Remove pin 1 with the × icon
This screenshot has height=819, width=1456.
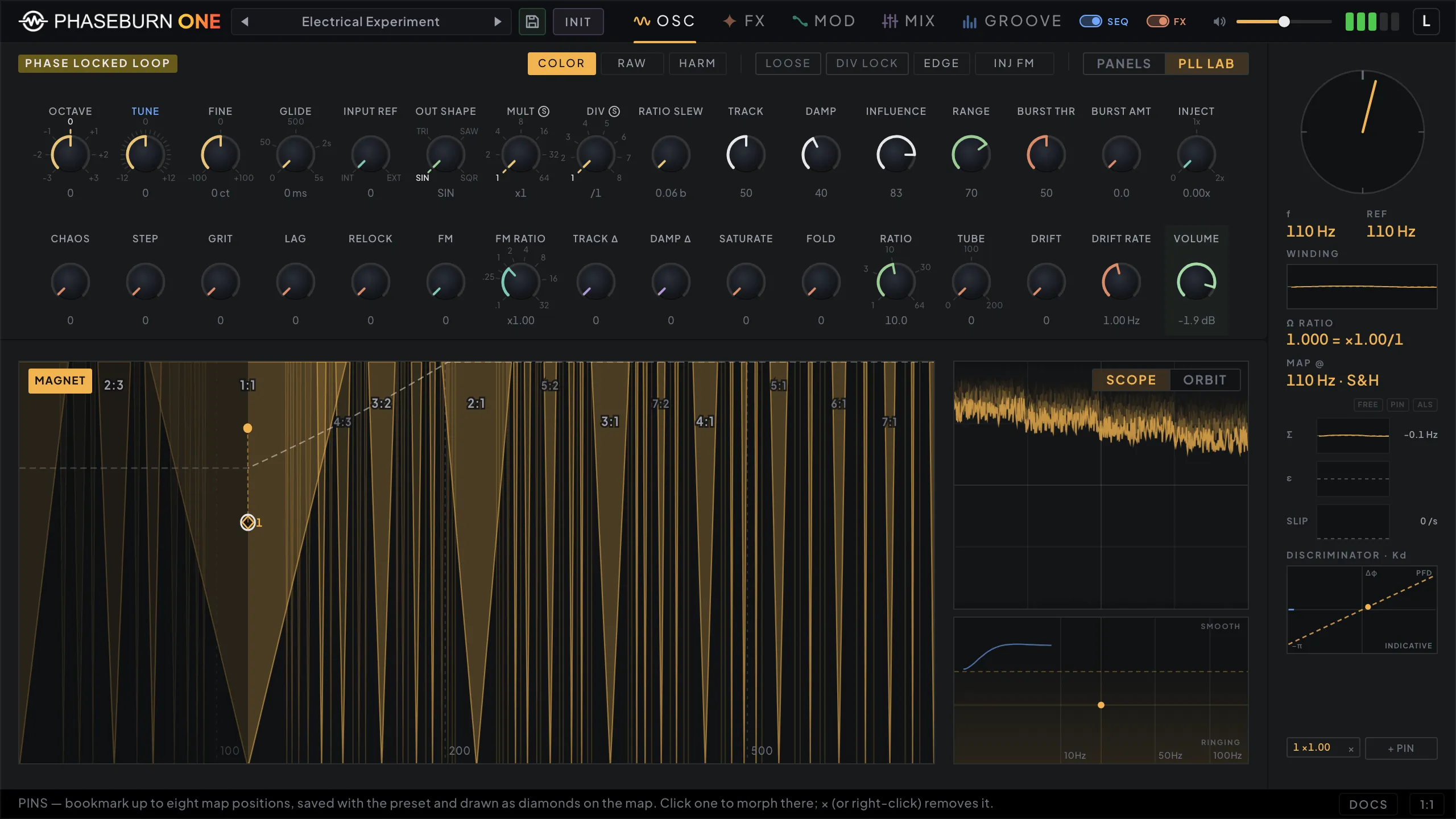point(1351,749)
